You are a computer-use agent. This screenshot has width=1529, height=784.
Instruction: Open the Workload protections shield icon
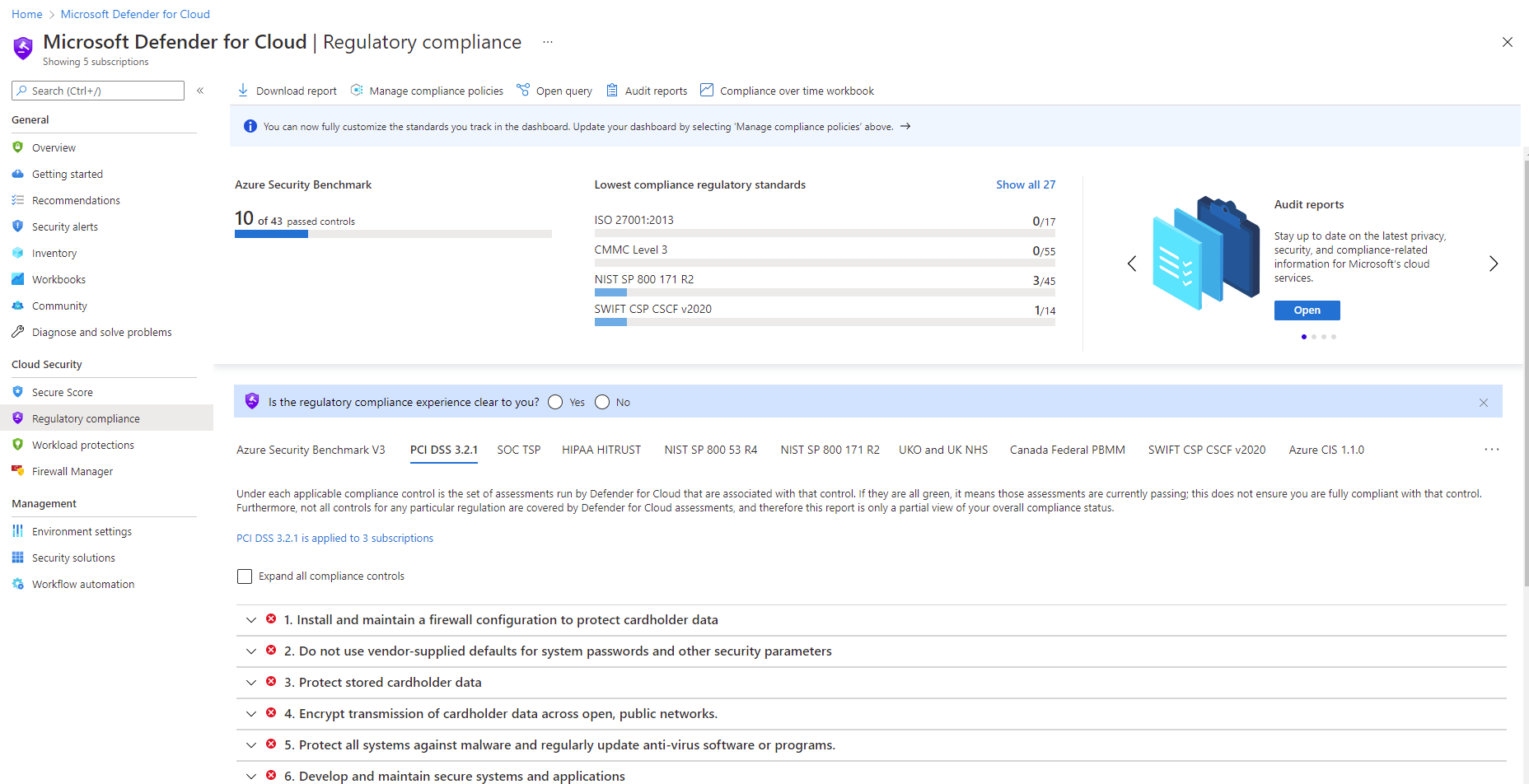click(18, 445)
